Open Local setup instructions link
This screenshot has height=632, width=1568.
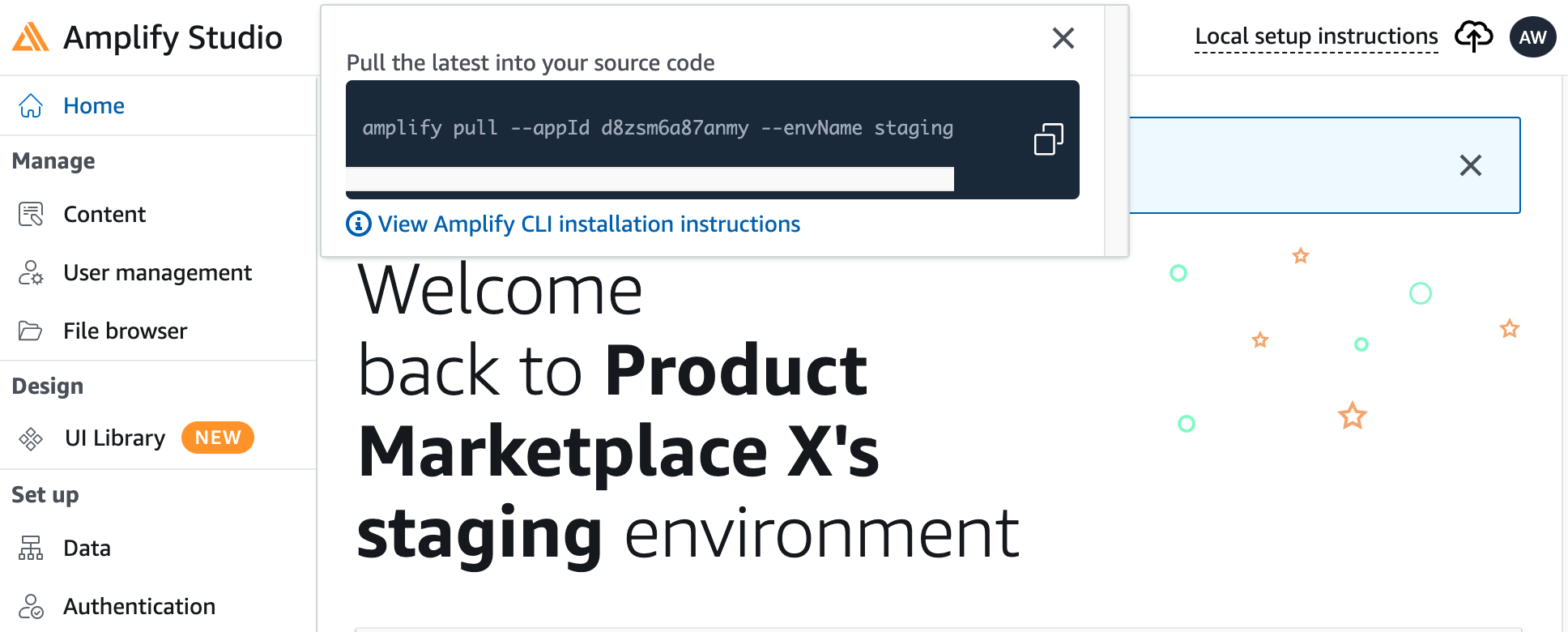(1316, 36)
